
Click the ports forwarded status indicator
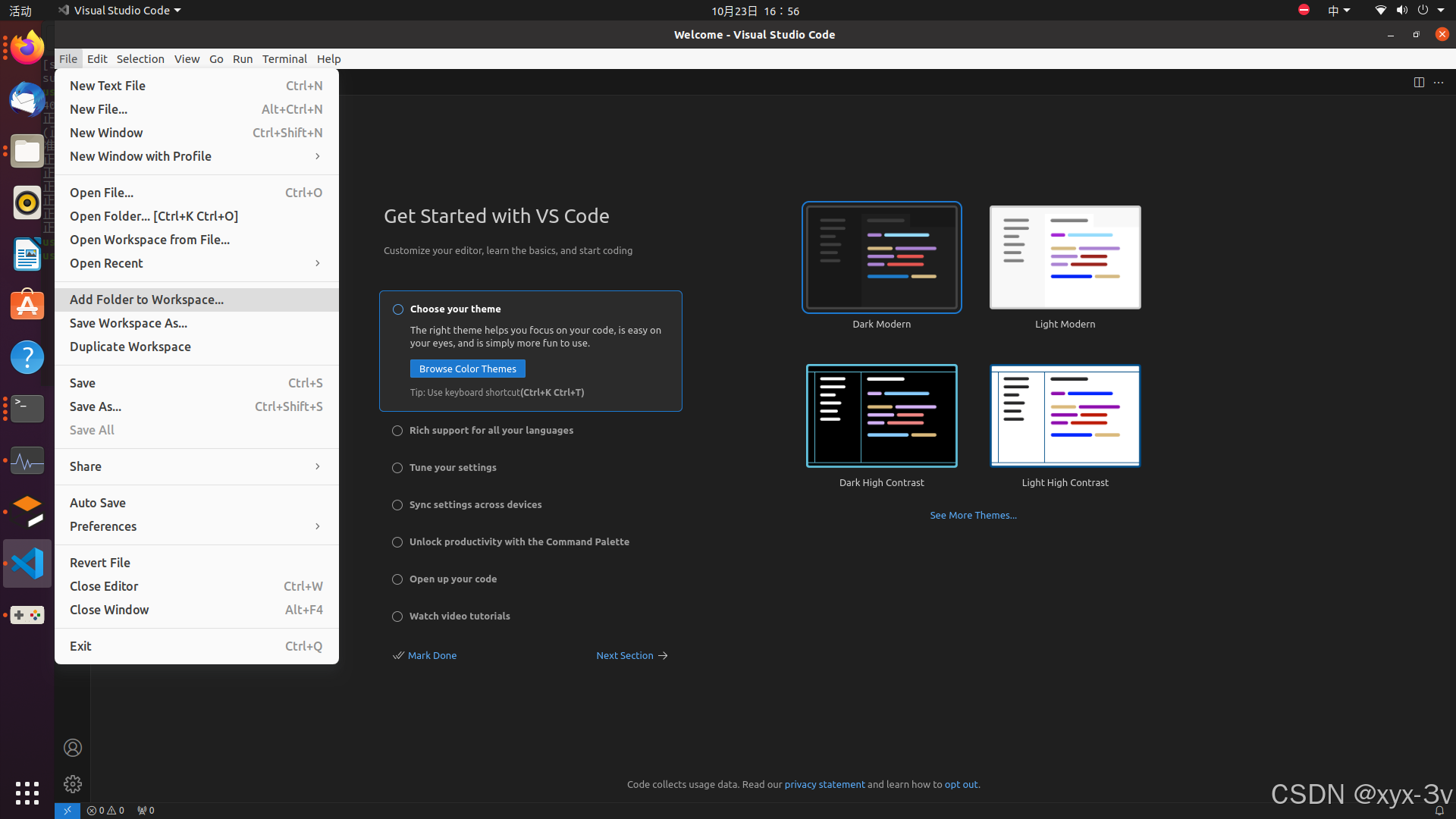tap(146, 810)
